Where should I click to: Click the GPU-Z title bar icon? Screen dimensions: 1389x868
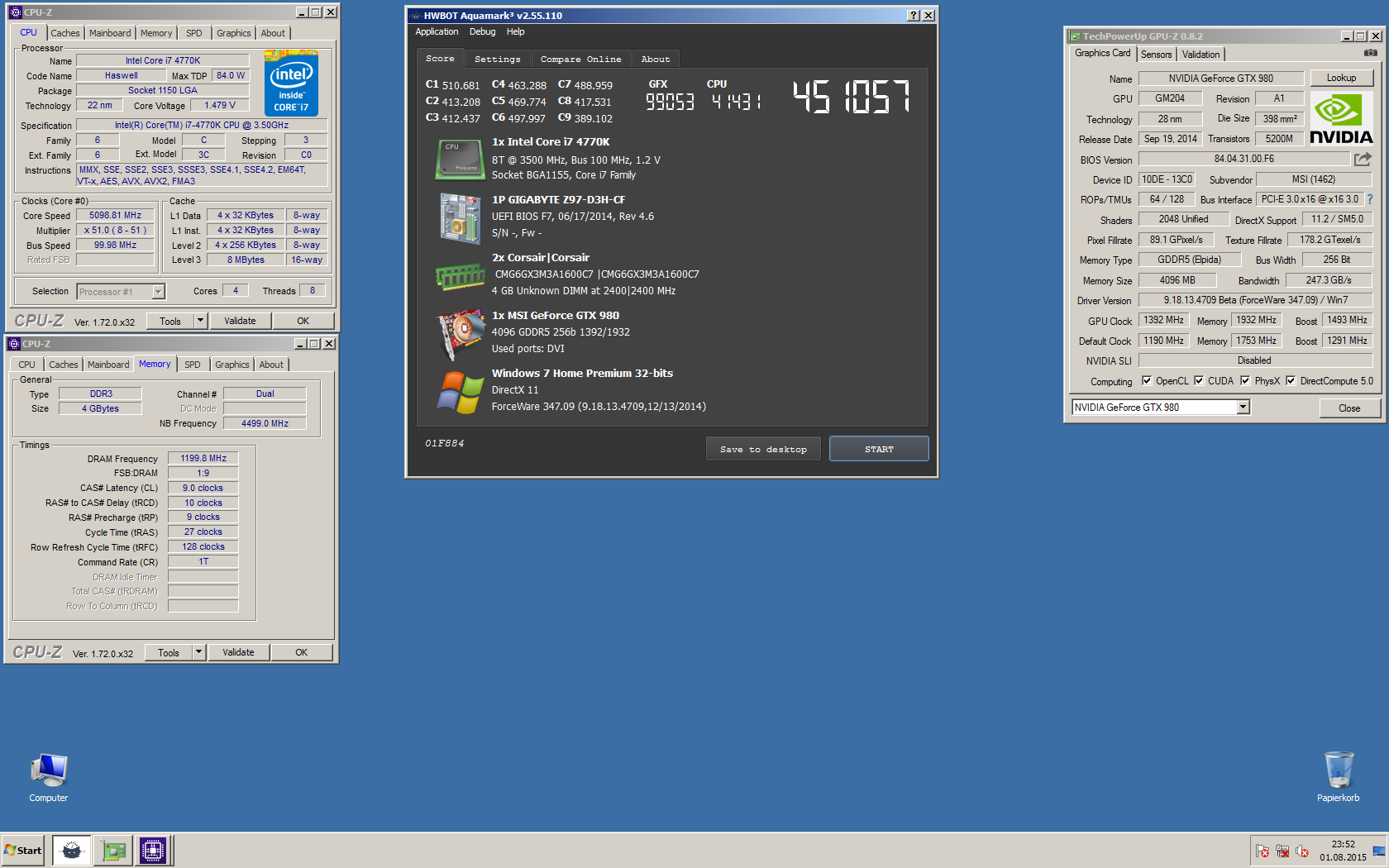coord(1075,36)
